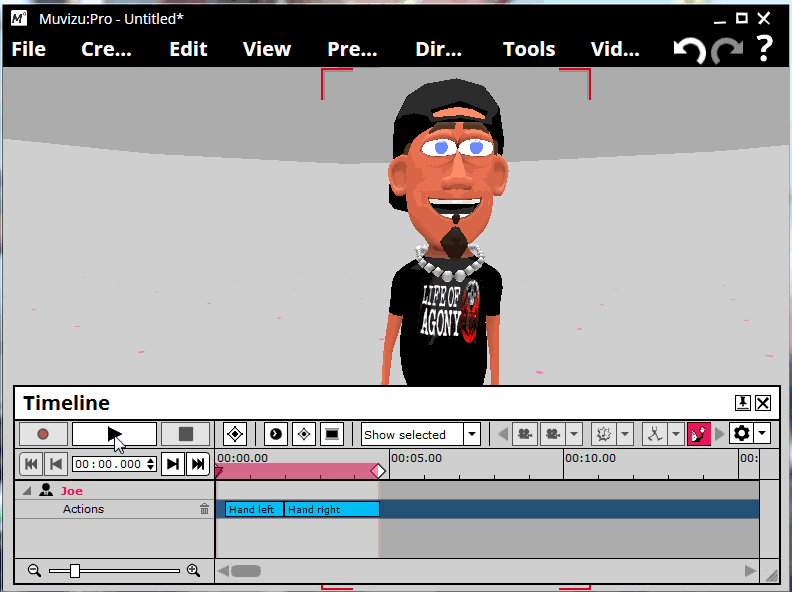Open the Show selected dropdown
The height and width of the screenshot is (592, 792).
pos(472,434)
